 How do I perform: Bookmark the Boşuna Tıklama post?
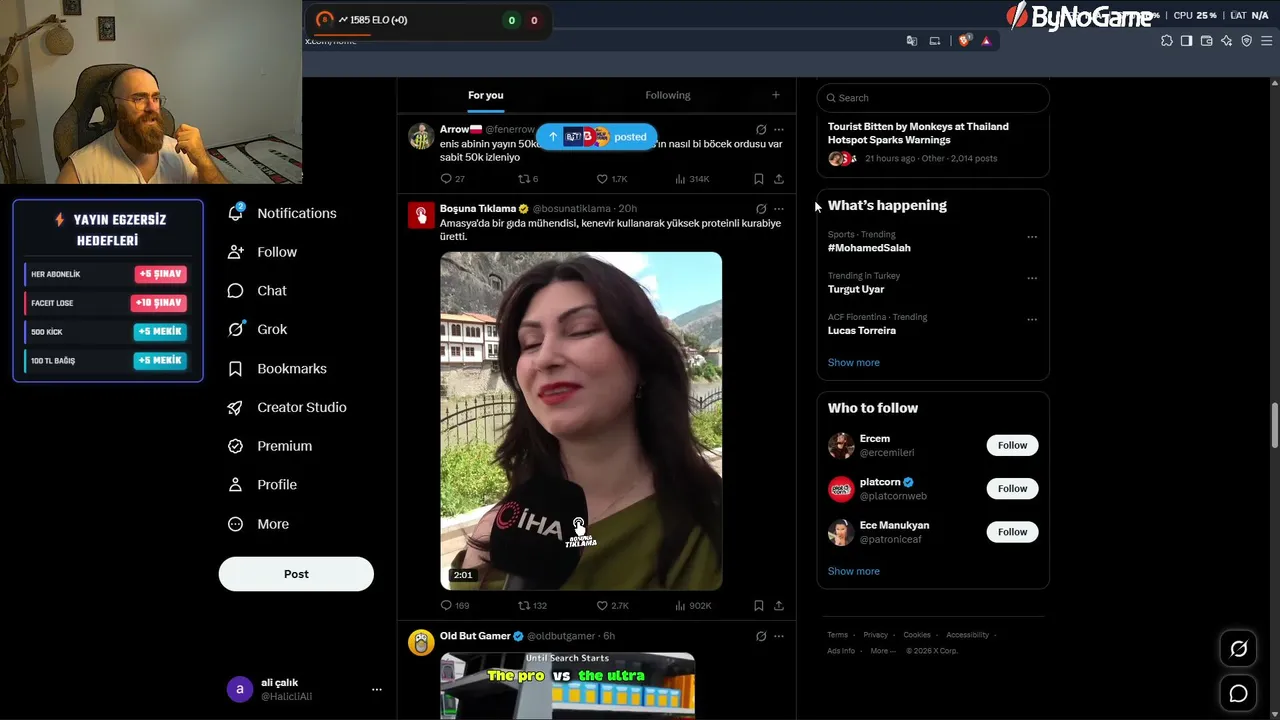(759, 605)
